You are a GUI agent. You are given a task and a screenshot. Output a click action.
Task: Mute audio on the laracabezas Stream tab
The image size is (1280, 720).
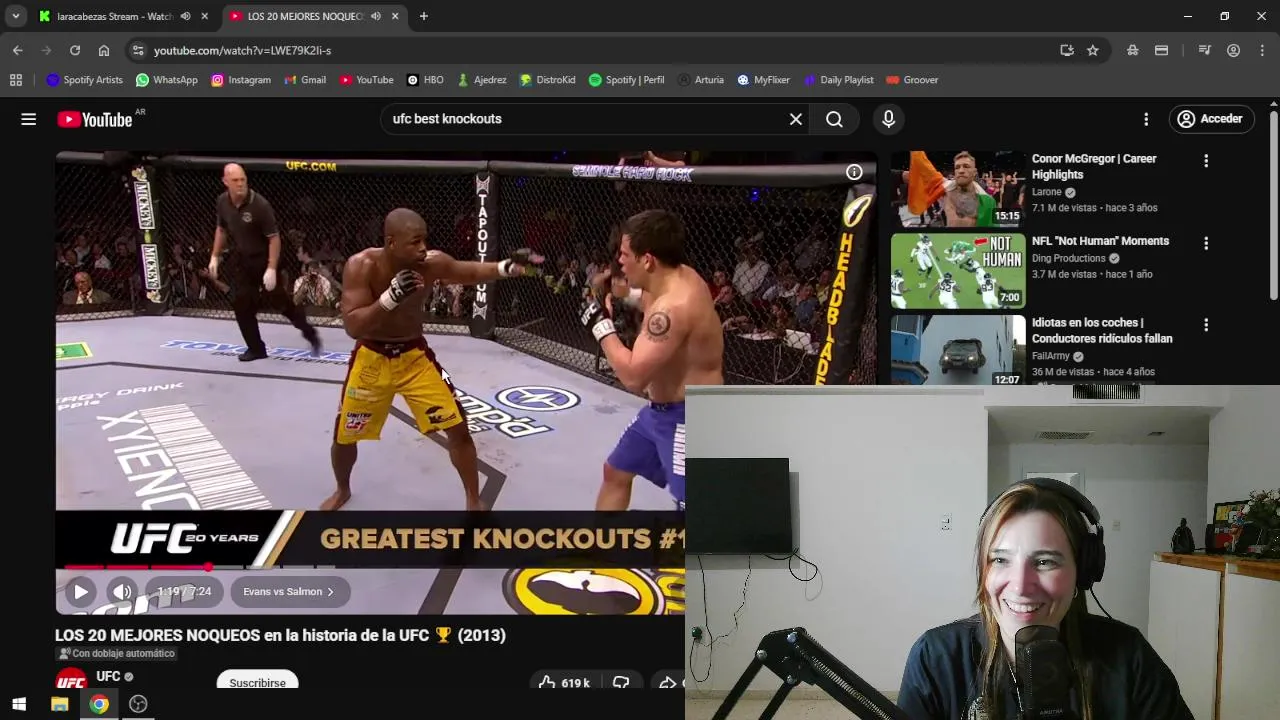185,16
